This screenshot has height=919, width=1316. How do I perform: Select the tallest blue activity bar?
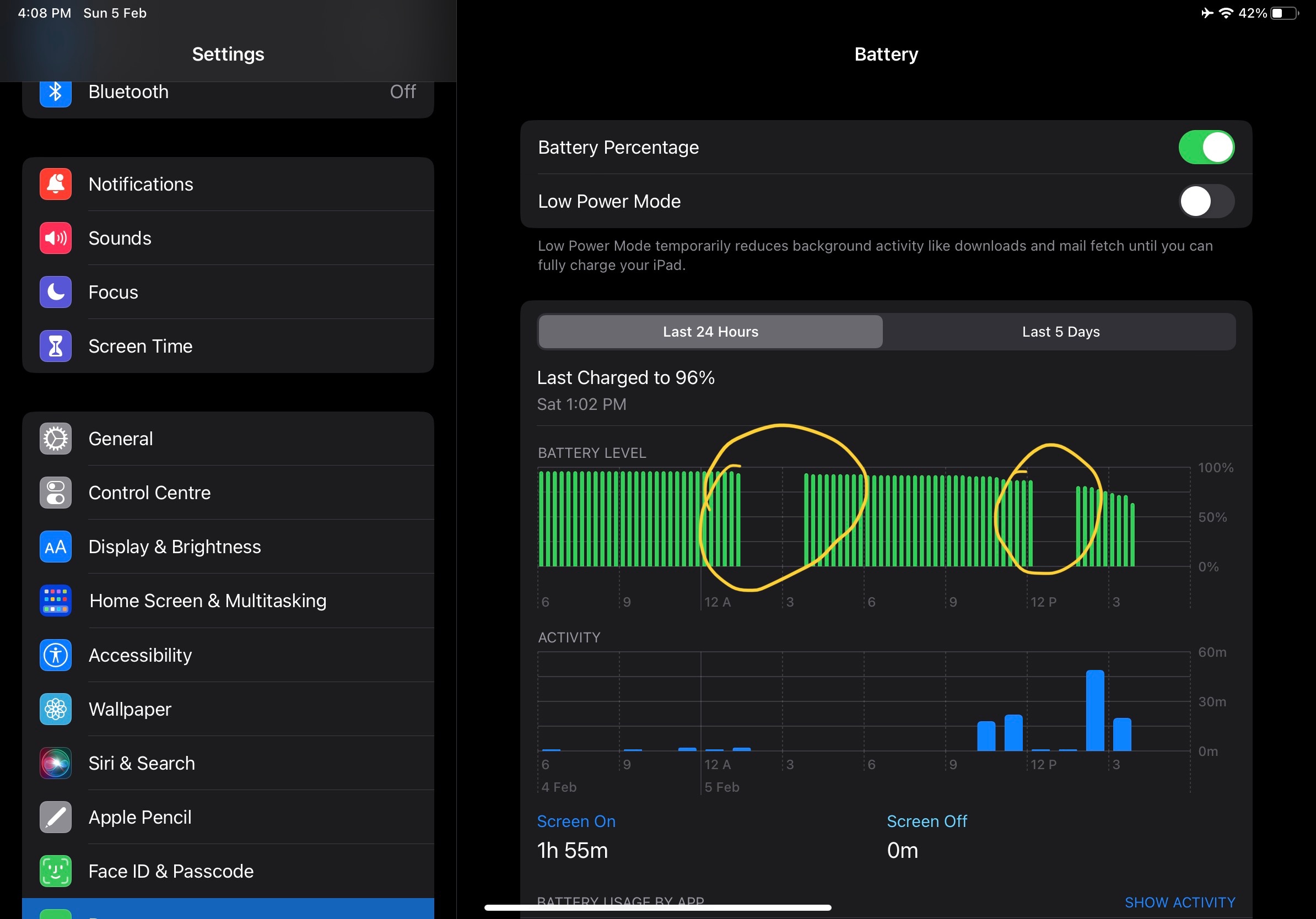(1095, 710)
